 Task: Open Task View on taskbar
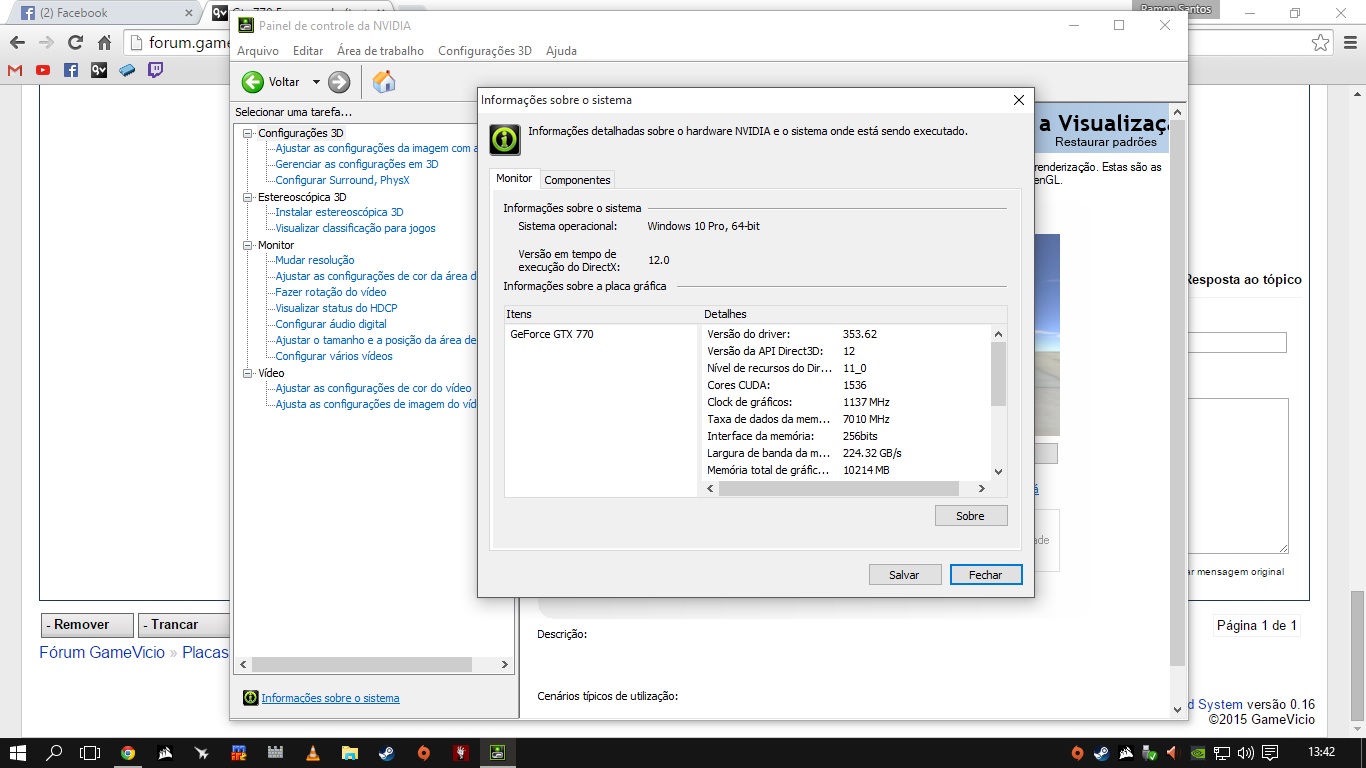(90, 753)
